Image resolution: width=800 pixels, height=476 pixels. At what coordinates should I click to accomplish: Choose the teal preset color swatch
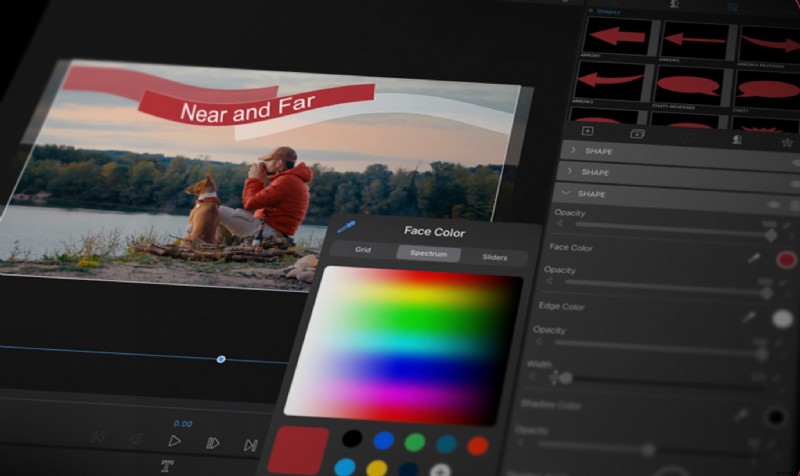tap(446, 444)
